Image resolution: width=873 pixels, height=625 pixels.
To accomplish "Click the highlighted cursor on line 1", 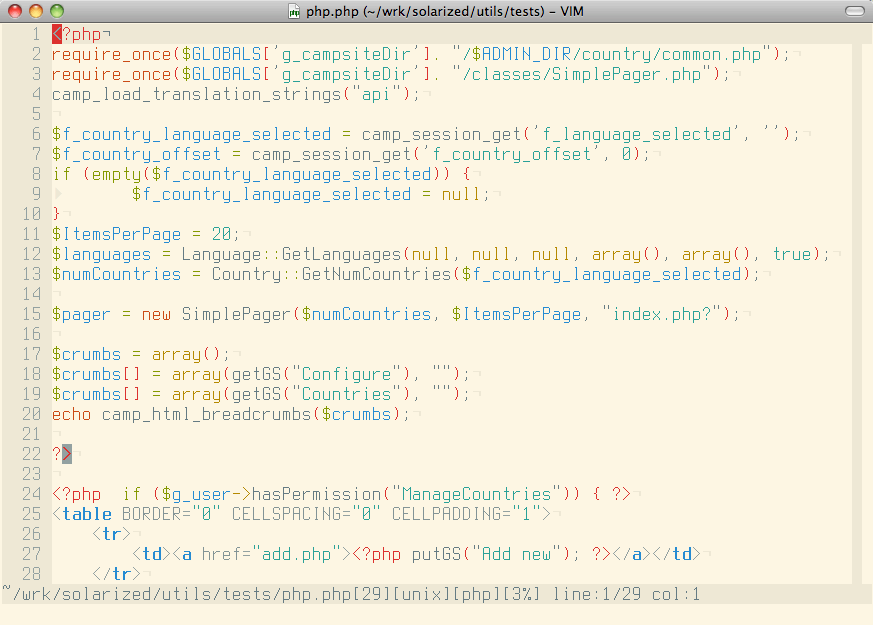I will coord(57,34).
